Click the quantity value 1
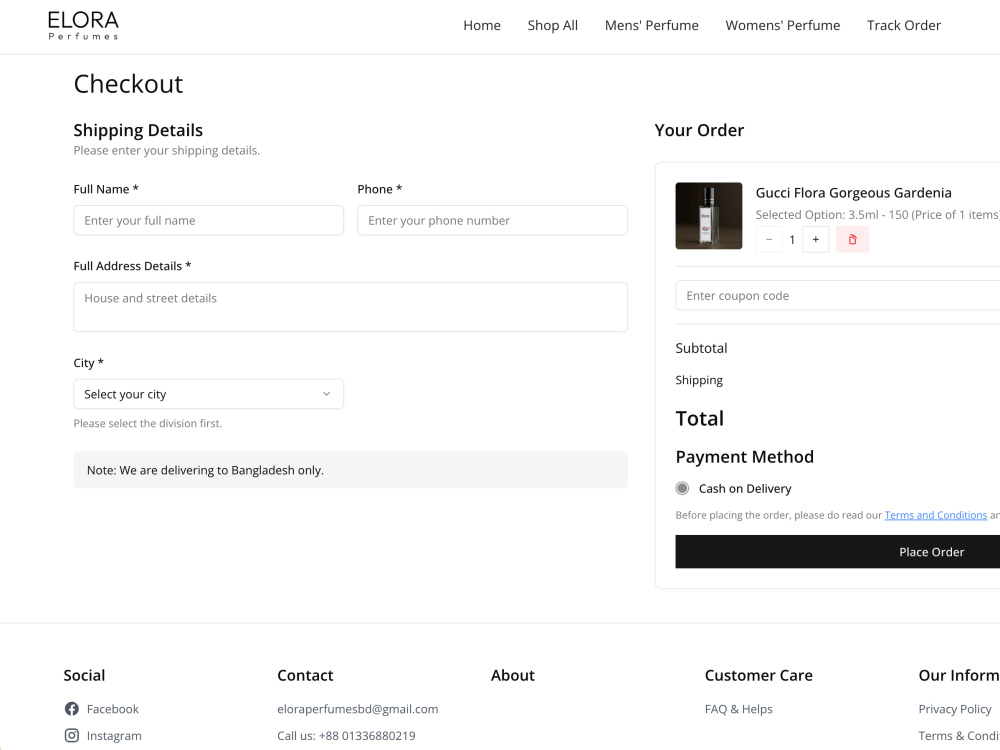1000x750 pixels. click(792, 240)
